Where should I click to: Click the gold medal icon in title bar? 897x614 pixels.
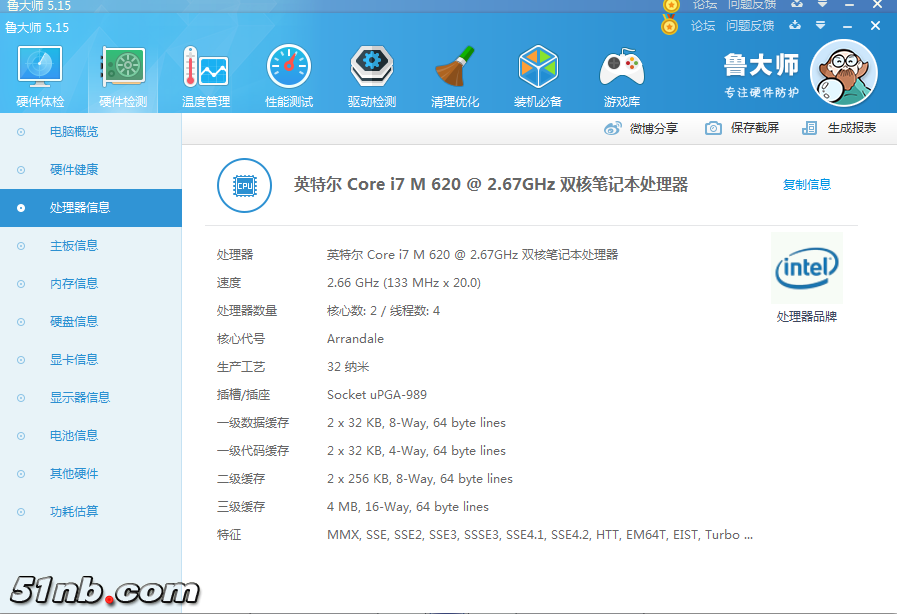pyautogui.click(x=668, y=25)
